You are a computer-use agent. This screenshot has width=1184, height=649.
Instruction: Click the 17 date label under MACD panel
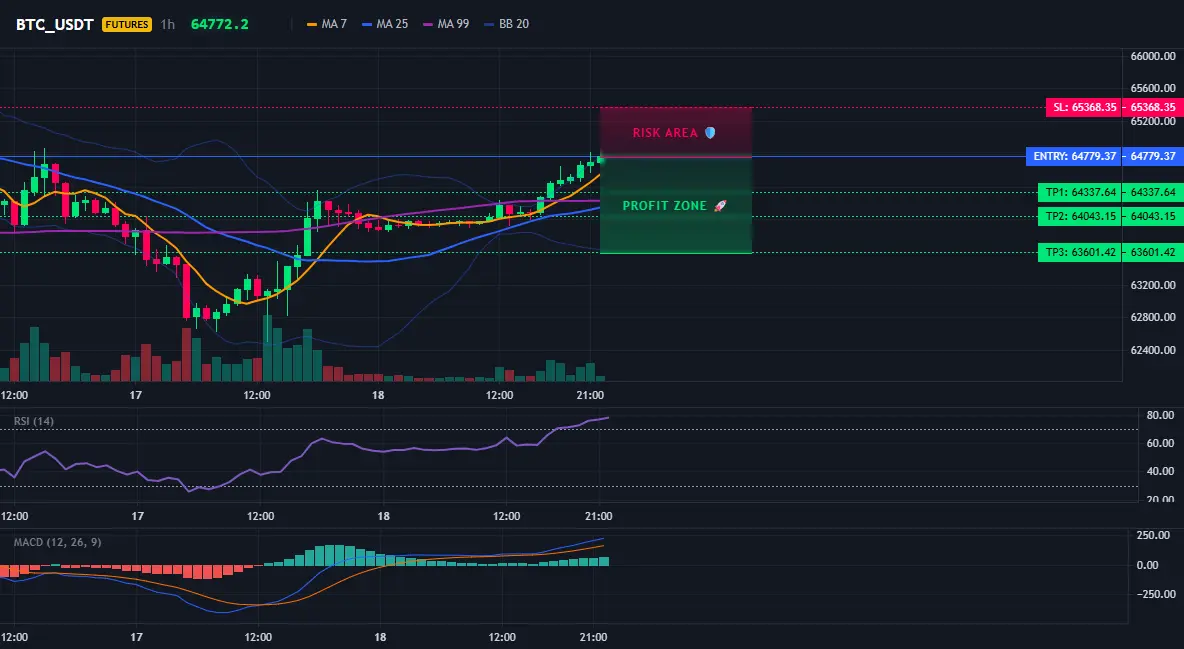pos(137,637)
